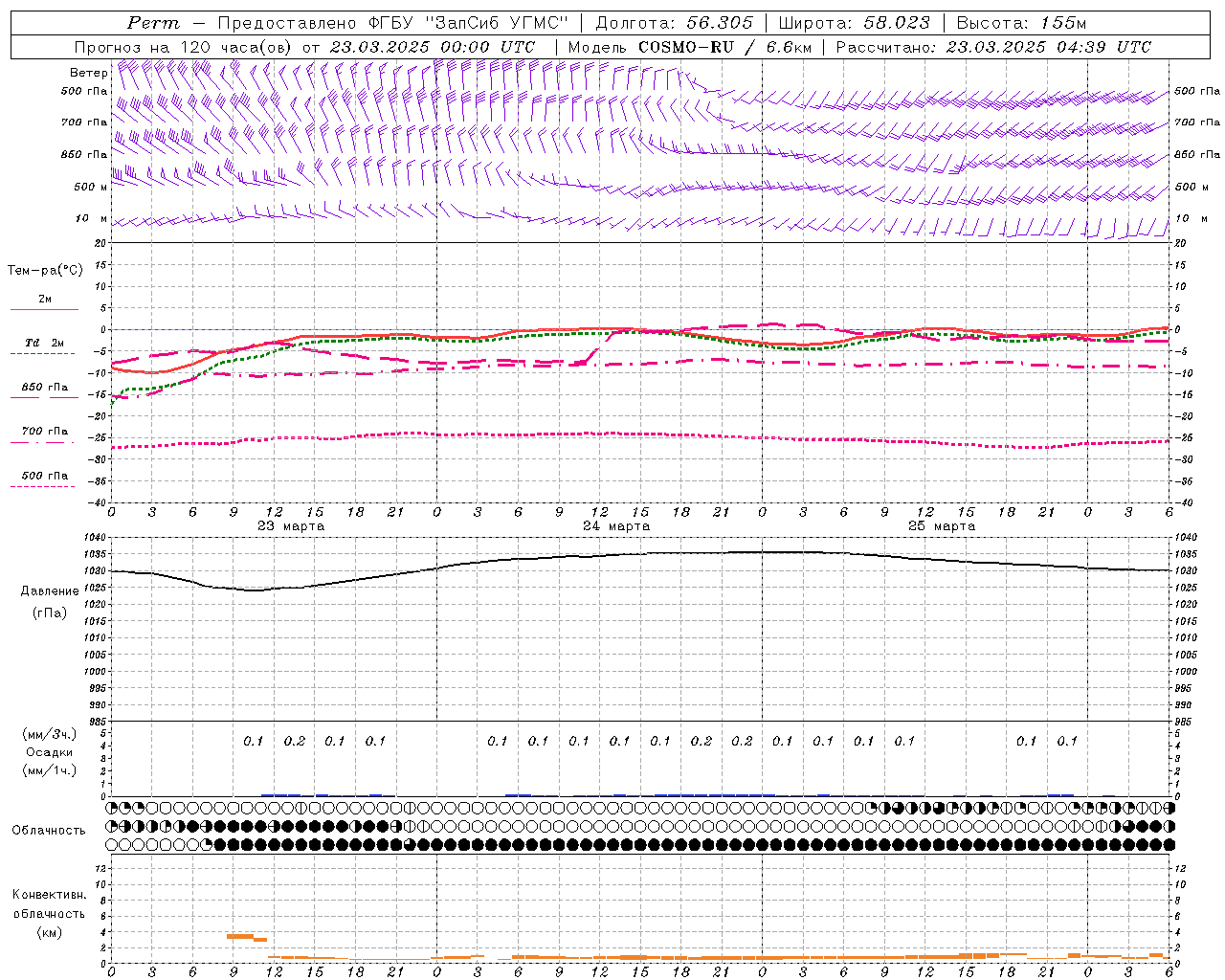Click the "Осадки" precipitation label

[x=50, y=752]
